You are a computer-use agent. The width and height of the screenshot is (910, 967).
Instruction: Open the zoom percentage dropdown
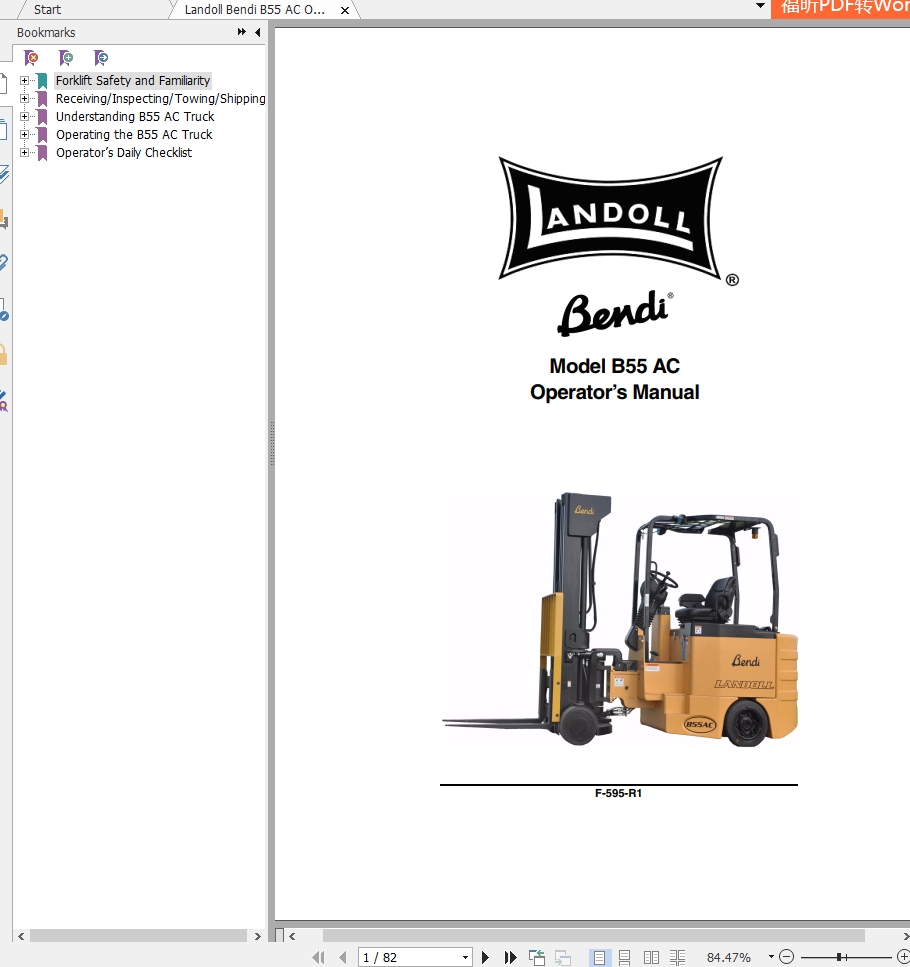(x=771, y=957)
